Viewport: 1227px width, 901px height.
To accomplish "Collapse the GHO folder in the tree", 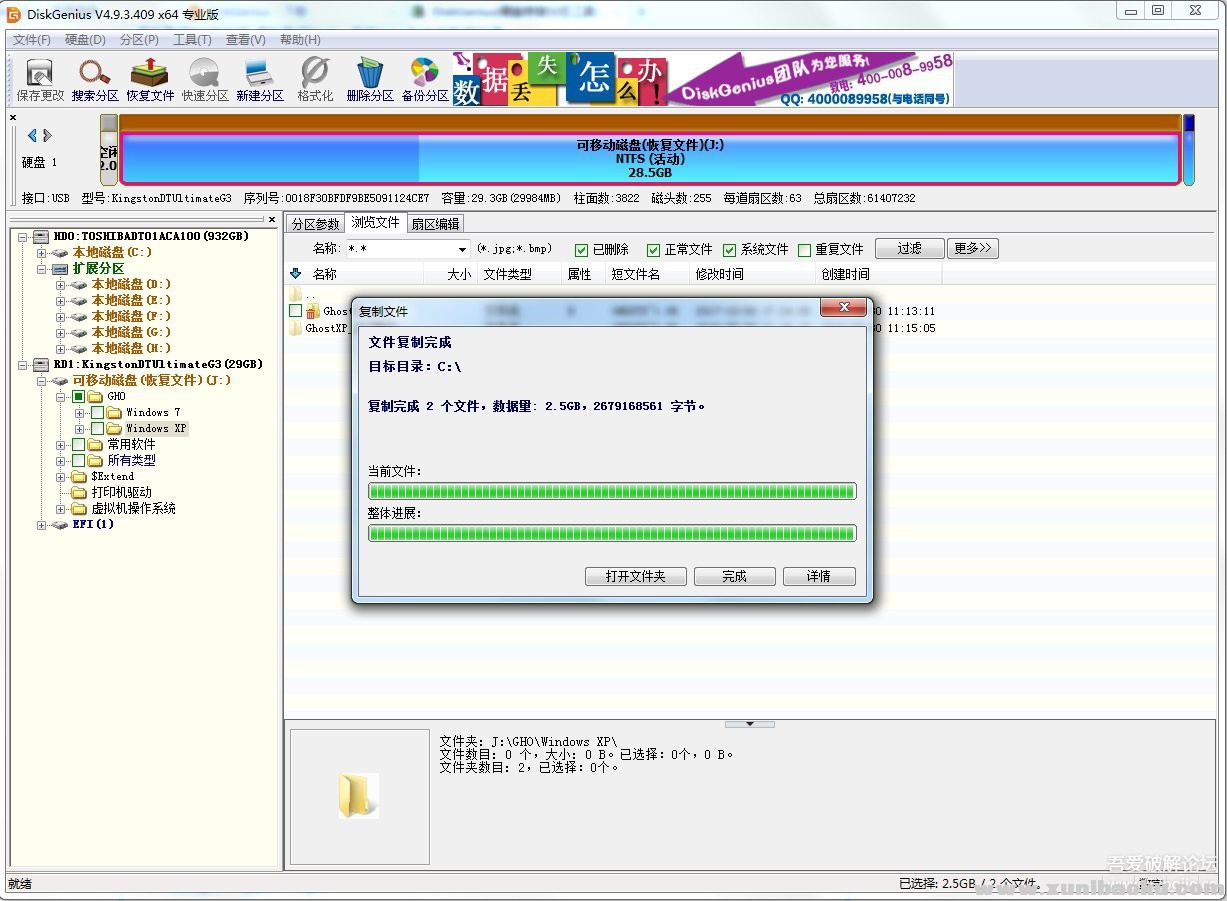I will pyautogui.click(x=60, y=396).
